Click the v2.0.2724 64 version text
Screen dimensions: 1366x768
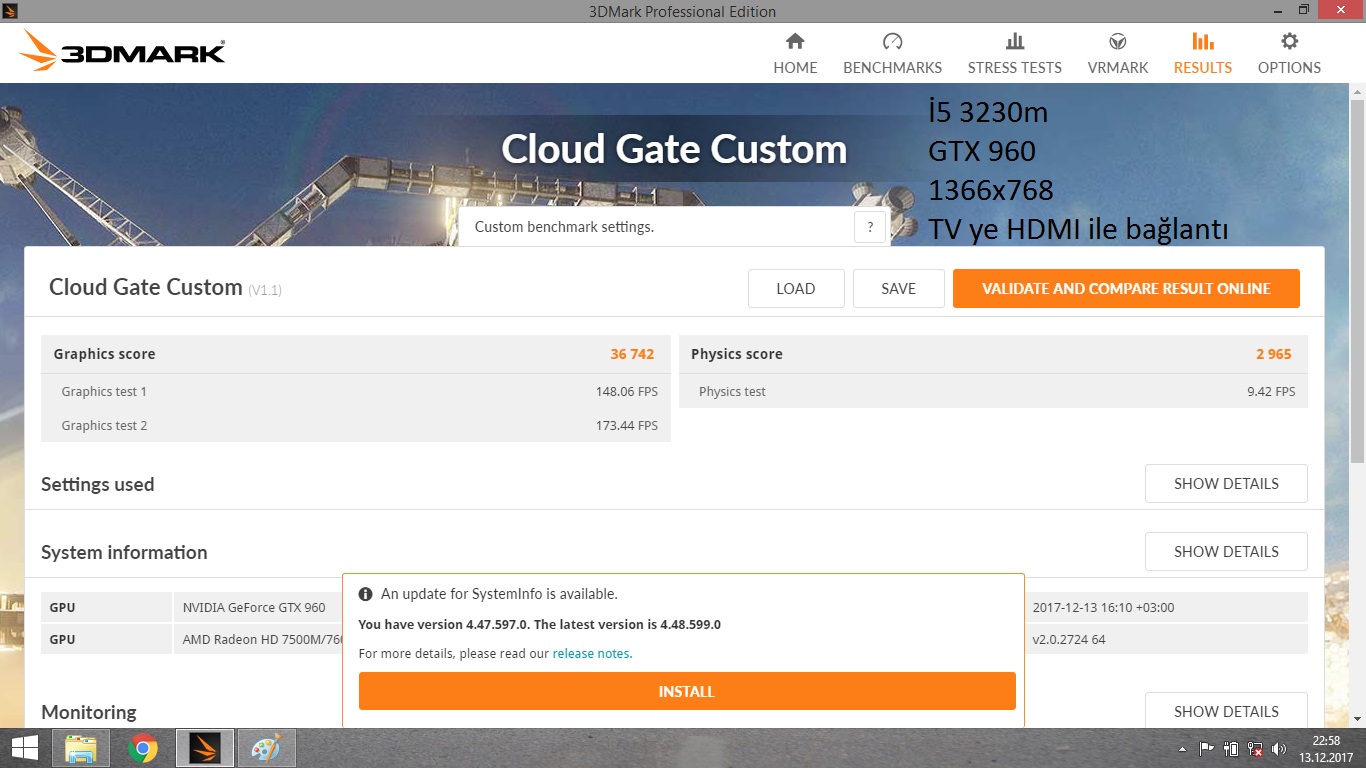1069,639
